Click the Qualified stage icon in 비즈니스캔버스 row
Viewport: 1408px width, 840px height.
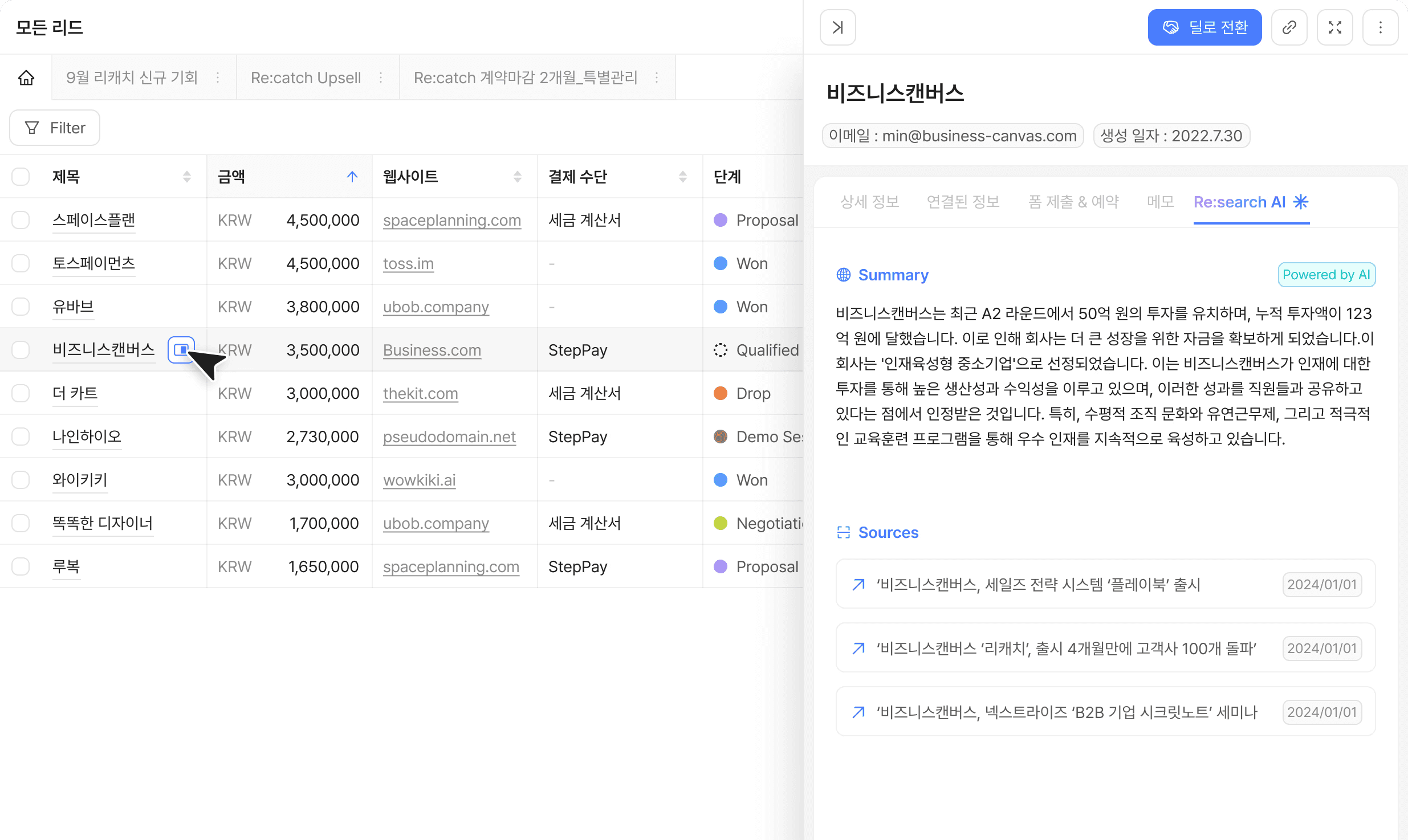click(721, 350)
